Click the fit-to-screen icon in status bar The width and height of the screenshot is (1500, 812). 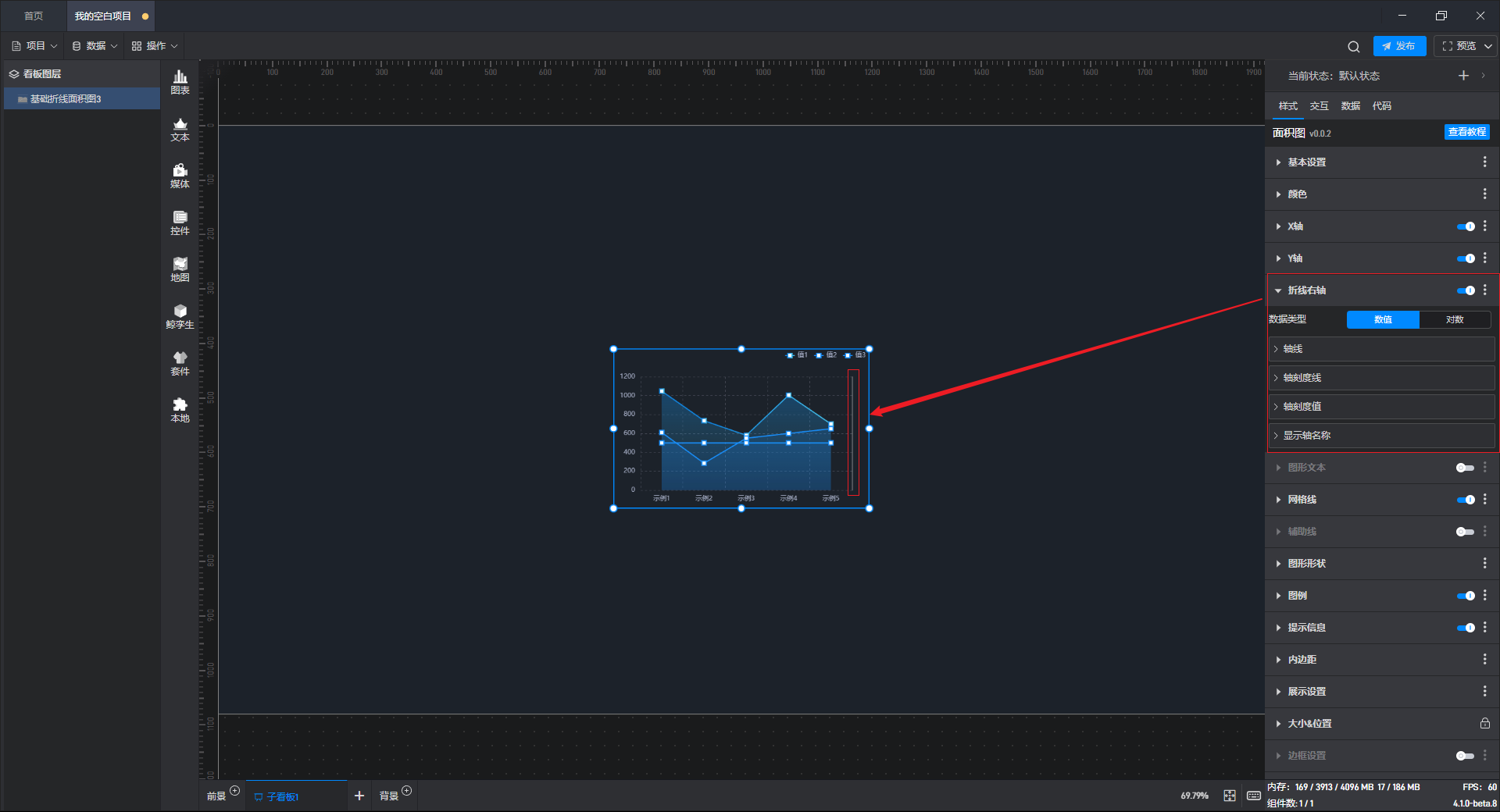tap(1230, 796)
